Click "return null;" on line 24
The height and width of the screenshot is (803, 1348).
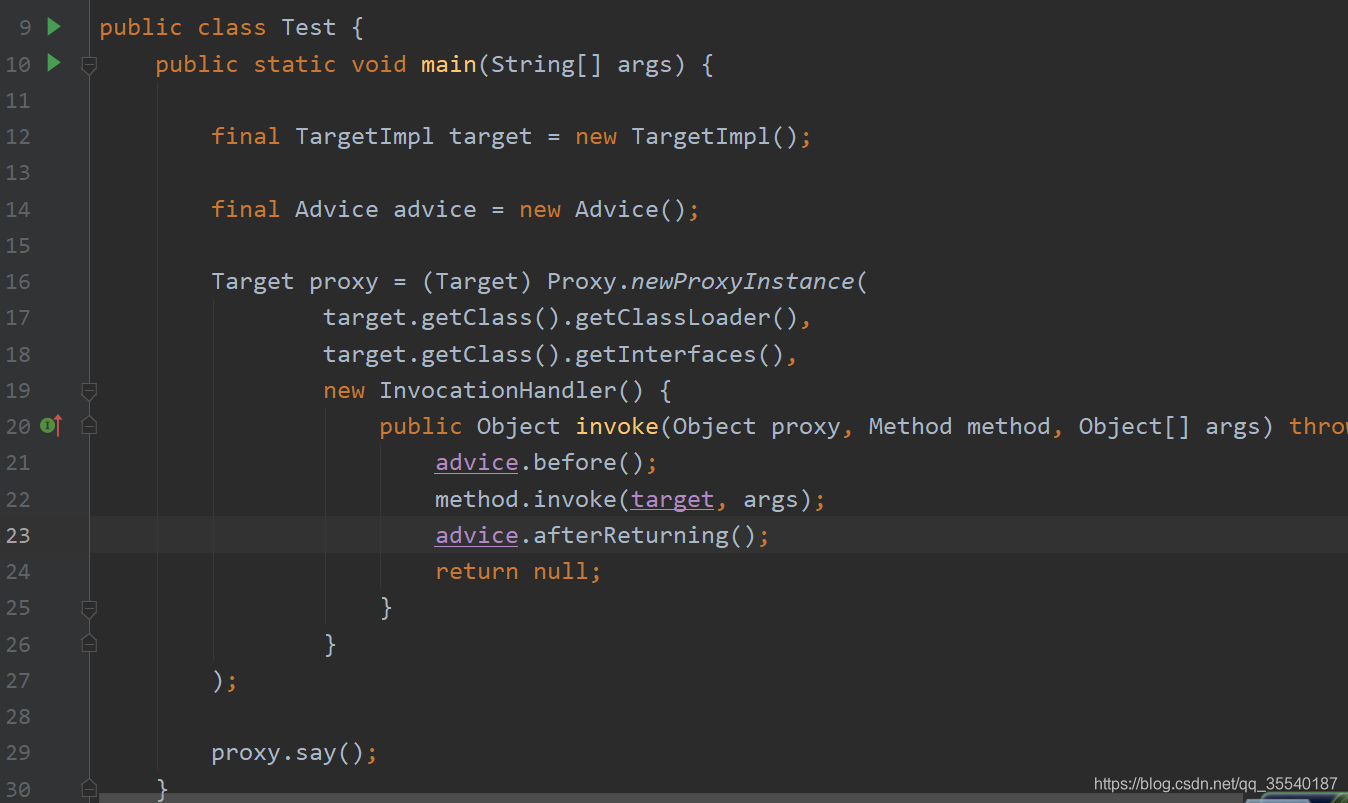pyautogui.click(x=518, y=571)
